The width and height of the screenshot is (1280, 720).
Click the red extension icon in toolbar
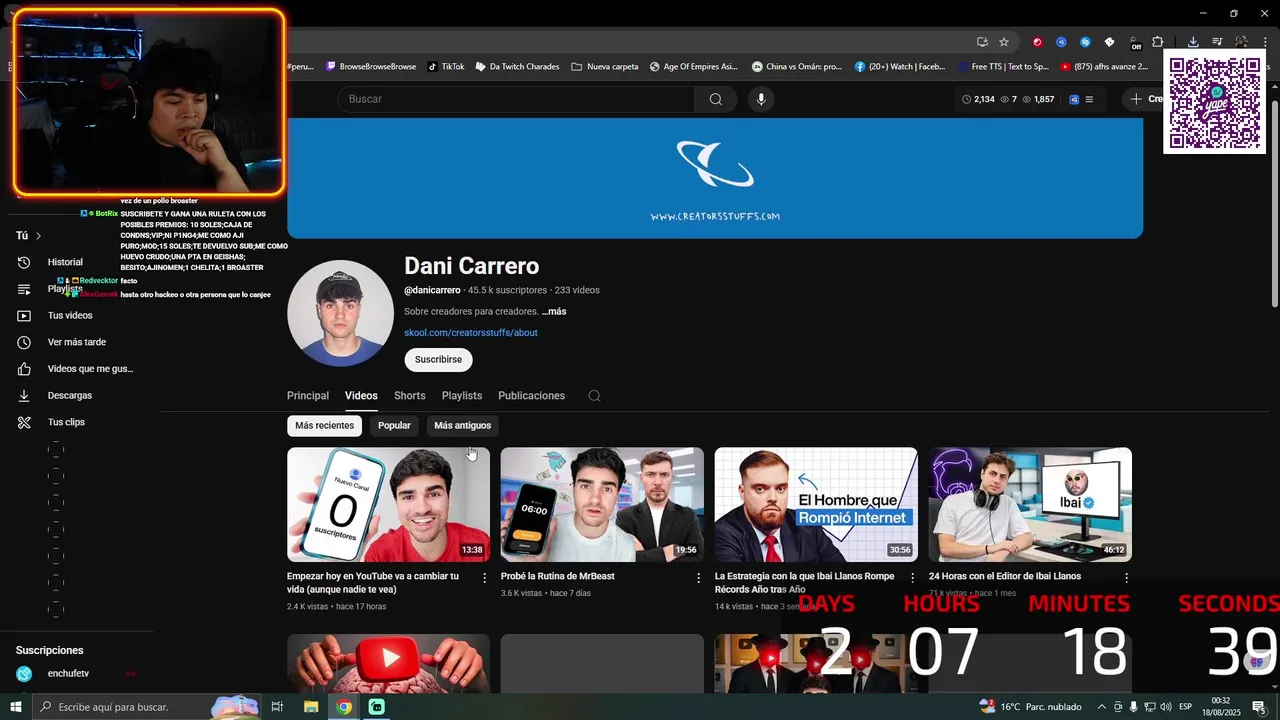(1037, 42)
